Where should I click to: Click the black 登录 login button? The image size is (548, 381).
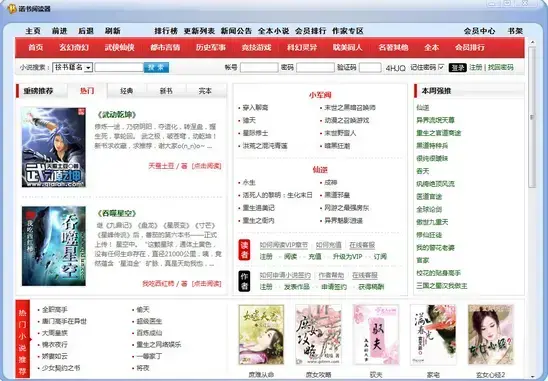point(457,67)
